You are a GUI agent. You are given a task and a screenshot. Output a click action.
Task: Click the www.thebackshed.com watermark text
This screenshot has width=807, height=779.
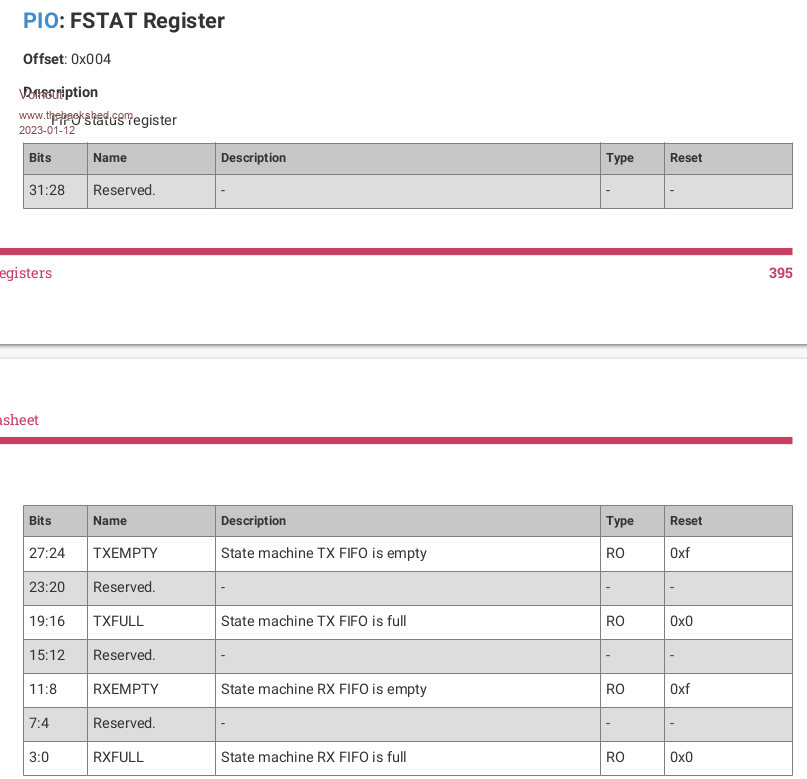pyautogui.click(x=76, y=115)
